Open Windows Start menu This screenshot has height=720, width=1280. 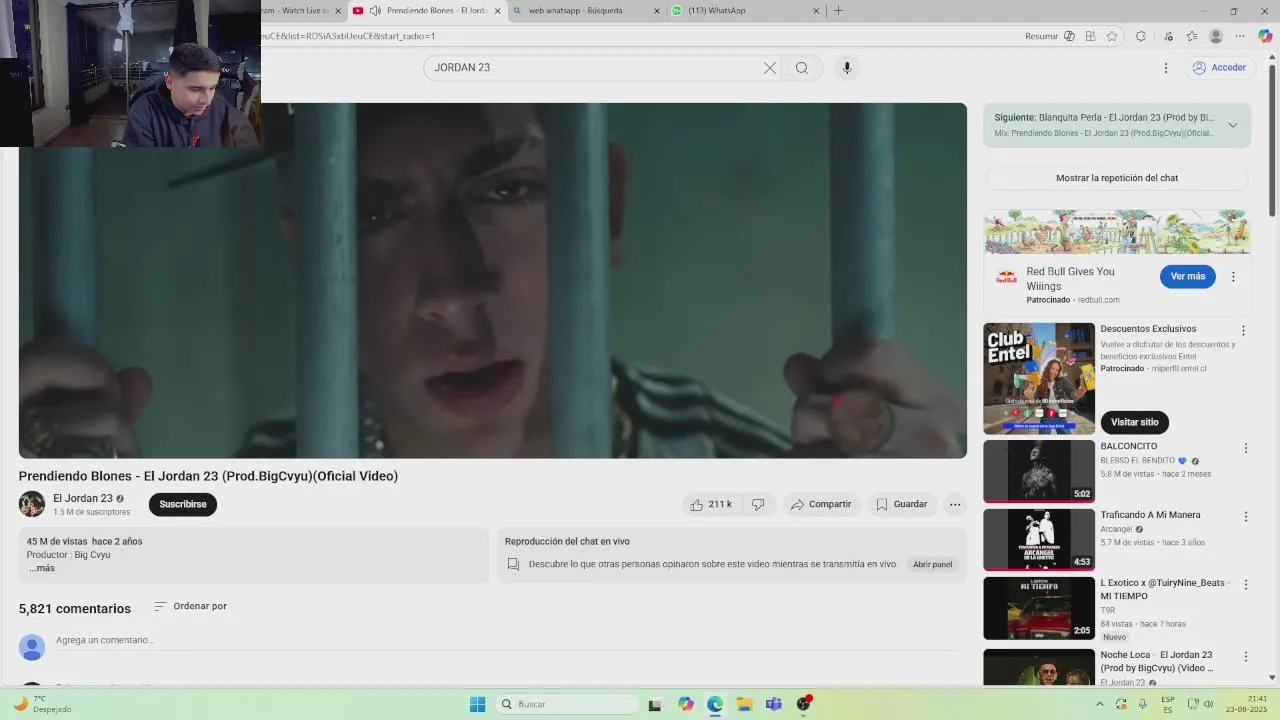tap(477, 704)
